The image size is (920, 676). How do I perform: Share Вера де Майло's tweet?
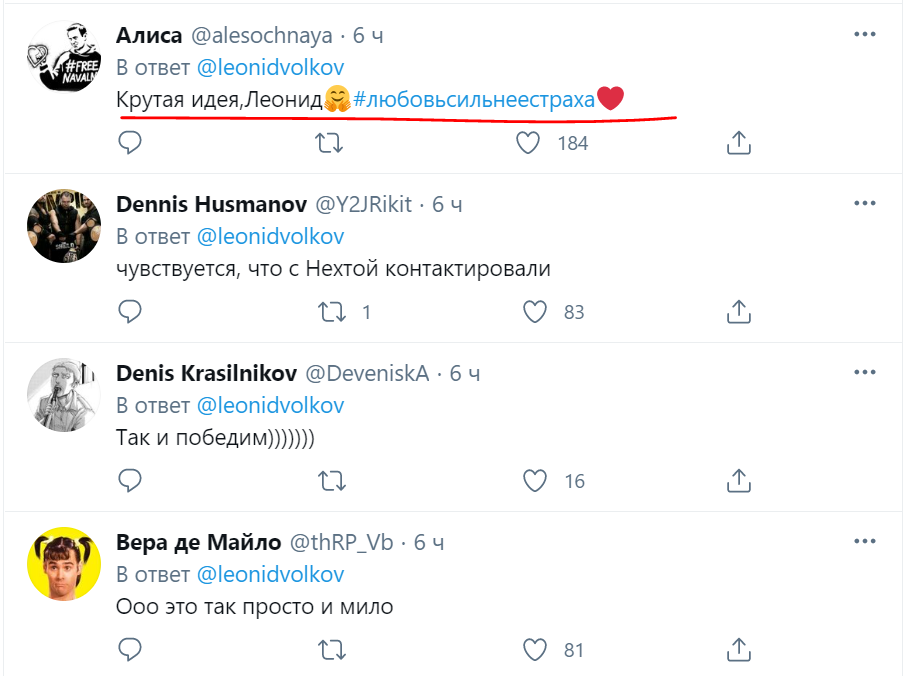pyautogui.click(x=737, y=650)
